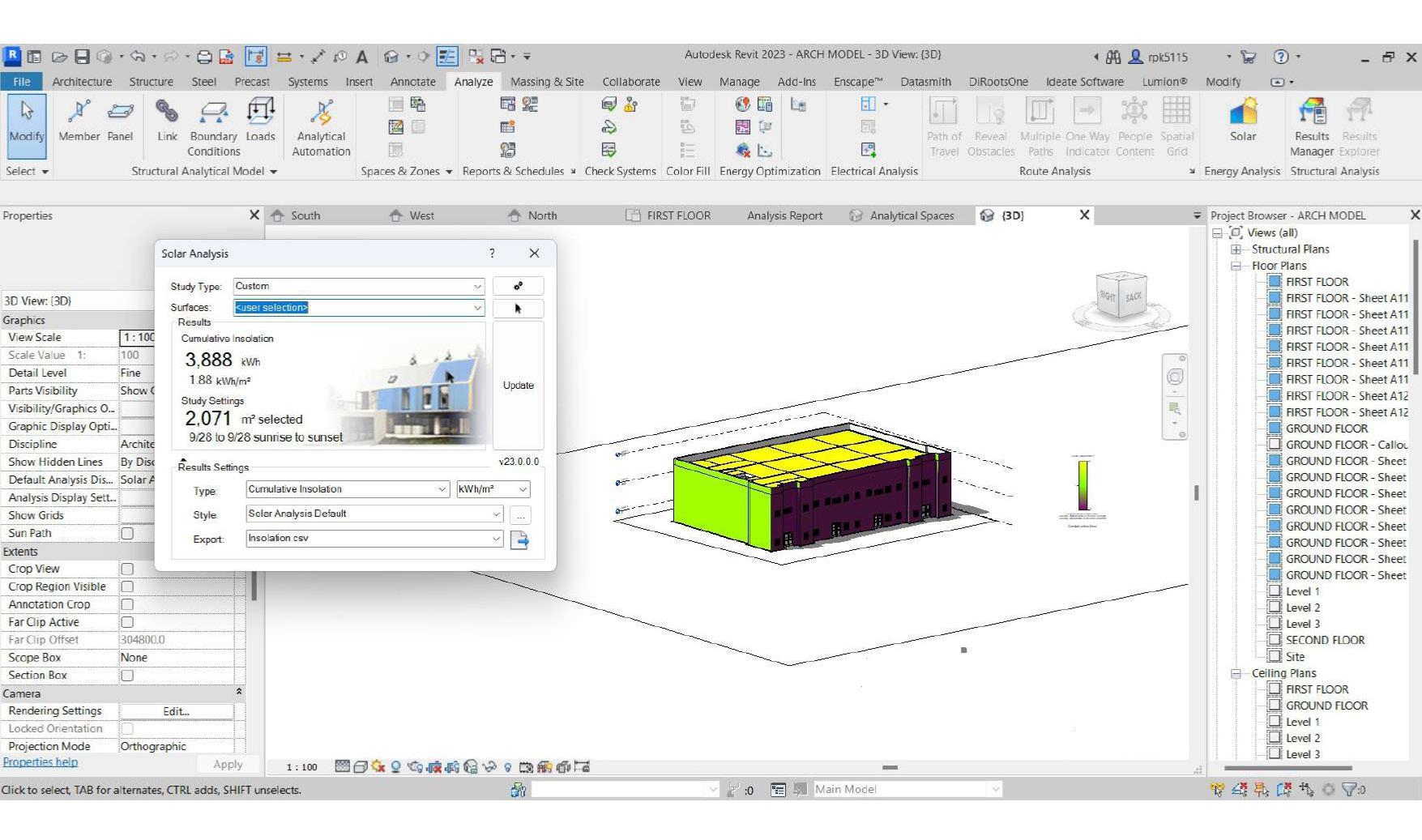The image size is (1422, 840).
Task: Close the Properties palette
Action: pos(254,215)
